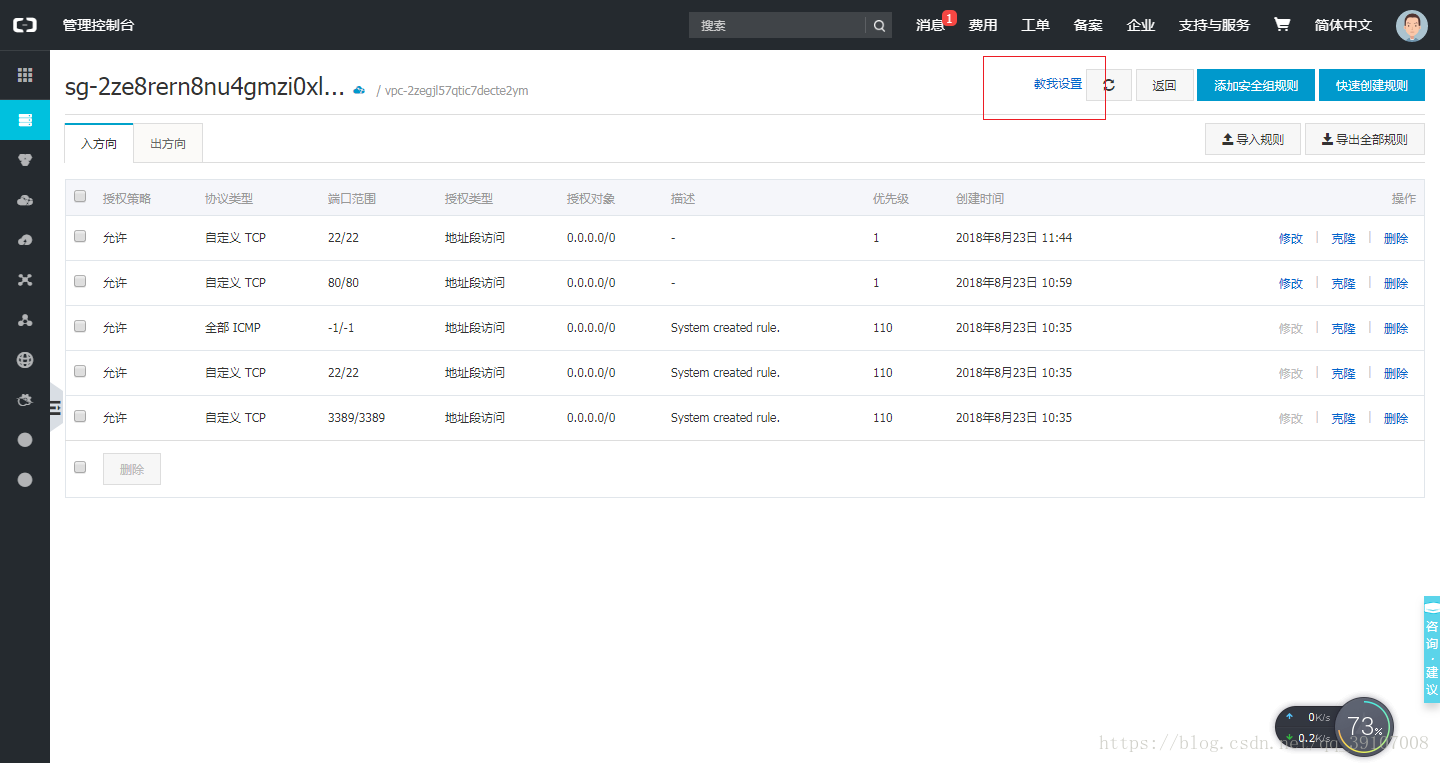Click 克隆 for the ICMP rule
1440x763 pixels.
pos(1343,329)
